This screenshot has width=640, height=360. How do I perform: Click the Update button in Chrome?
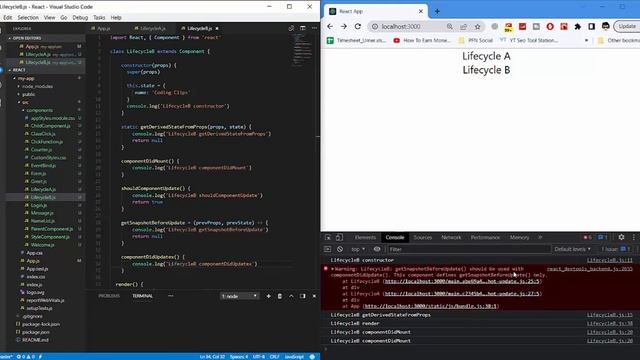coord(627,27)
